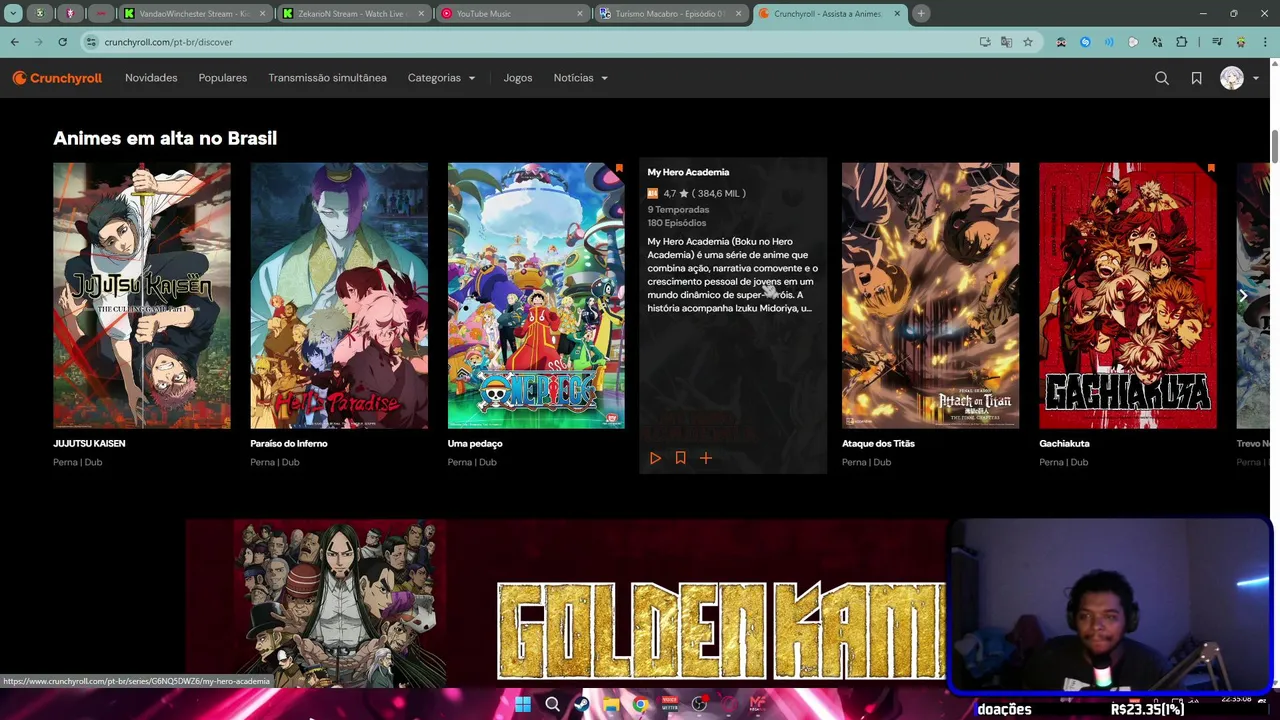This screenshot has width=1280, height=720.
Task: Open OBS Studio from the taskbar
Action: (699, 705)
